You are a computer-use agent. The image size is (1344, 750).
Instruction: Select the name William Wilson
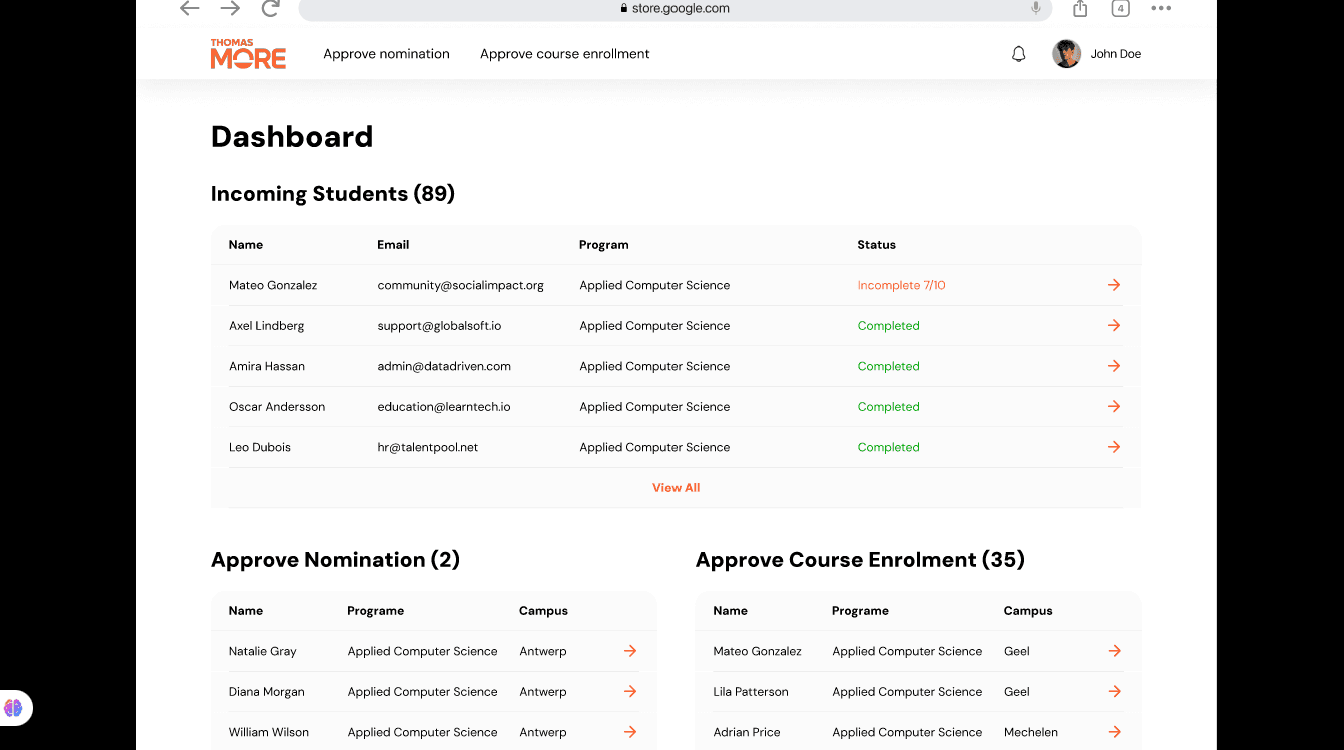[x=269, y=732]
